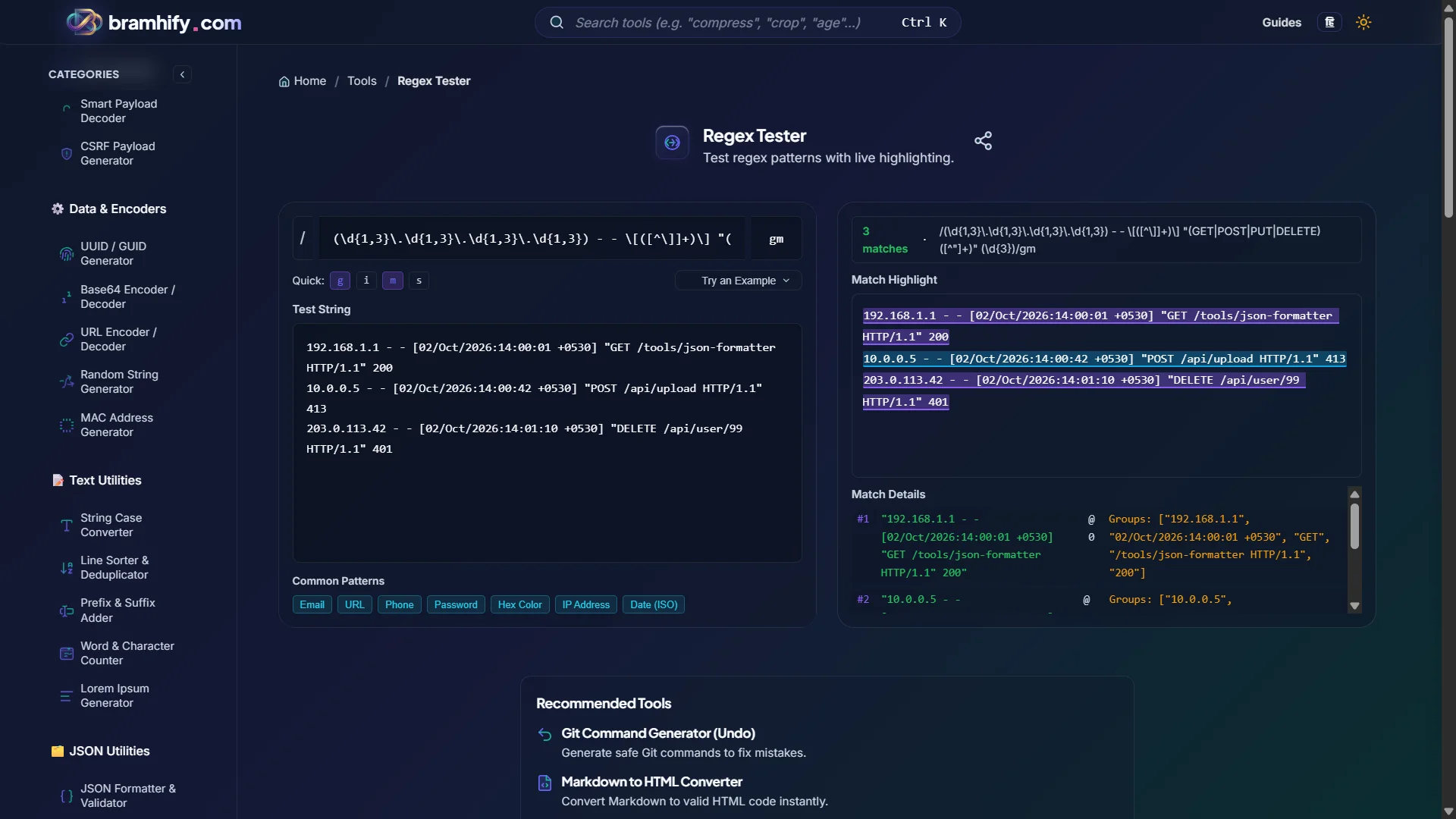Click the MAC Address Generator icon

coord(67,425)
